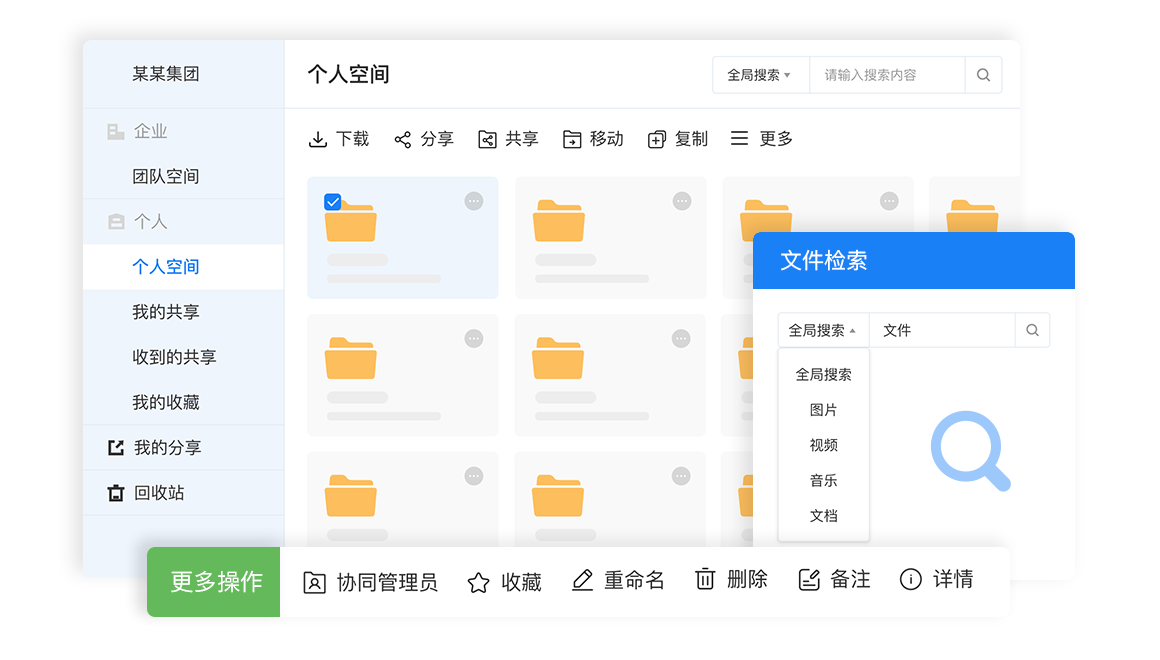Select the 复制 copy icon
Screen dimensions: 1160x660
coord(657,138)
